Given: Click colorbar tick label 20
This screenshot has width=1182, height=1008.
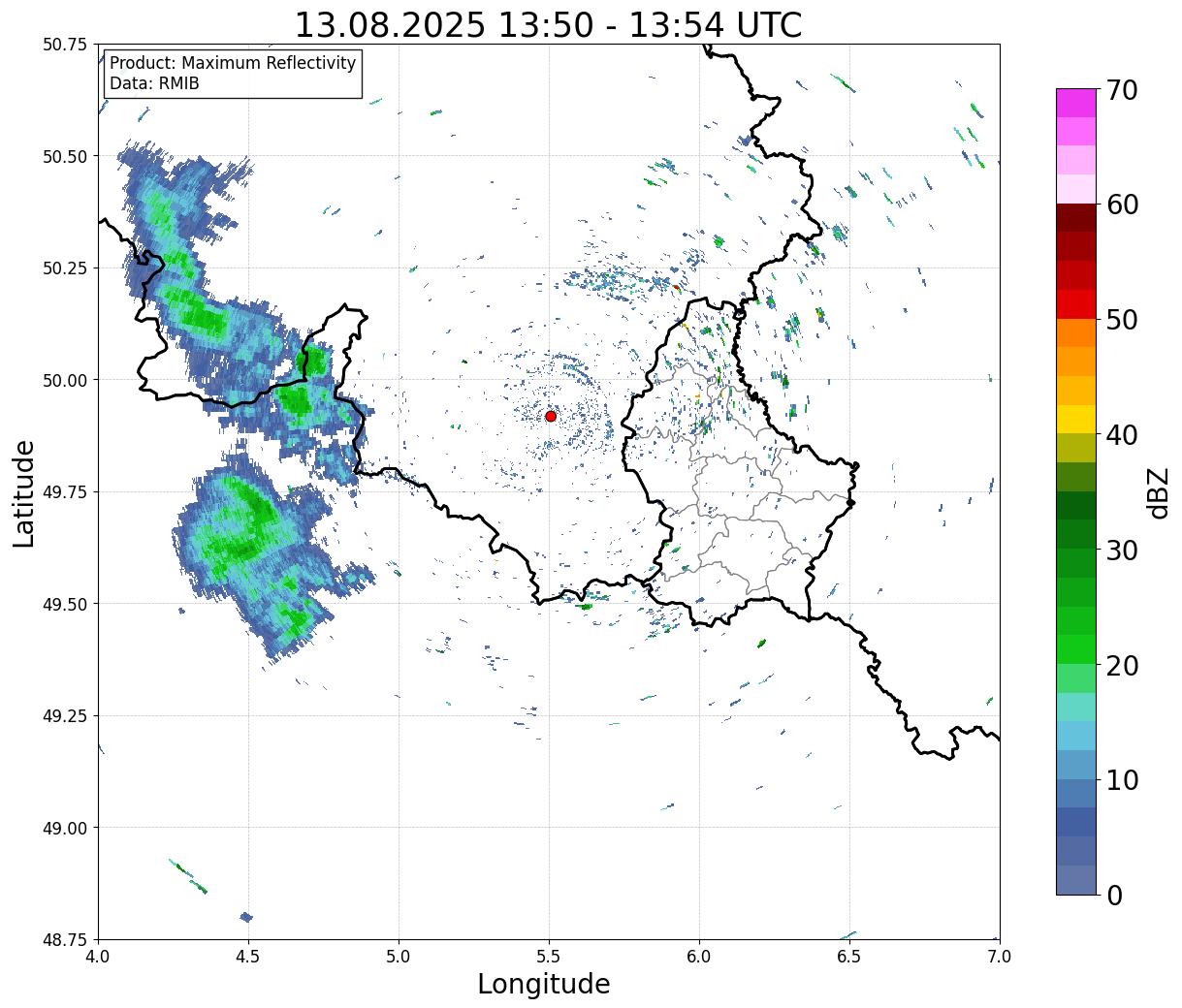Looking at the screenshot, I should (1123, 666).
